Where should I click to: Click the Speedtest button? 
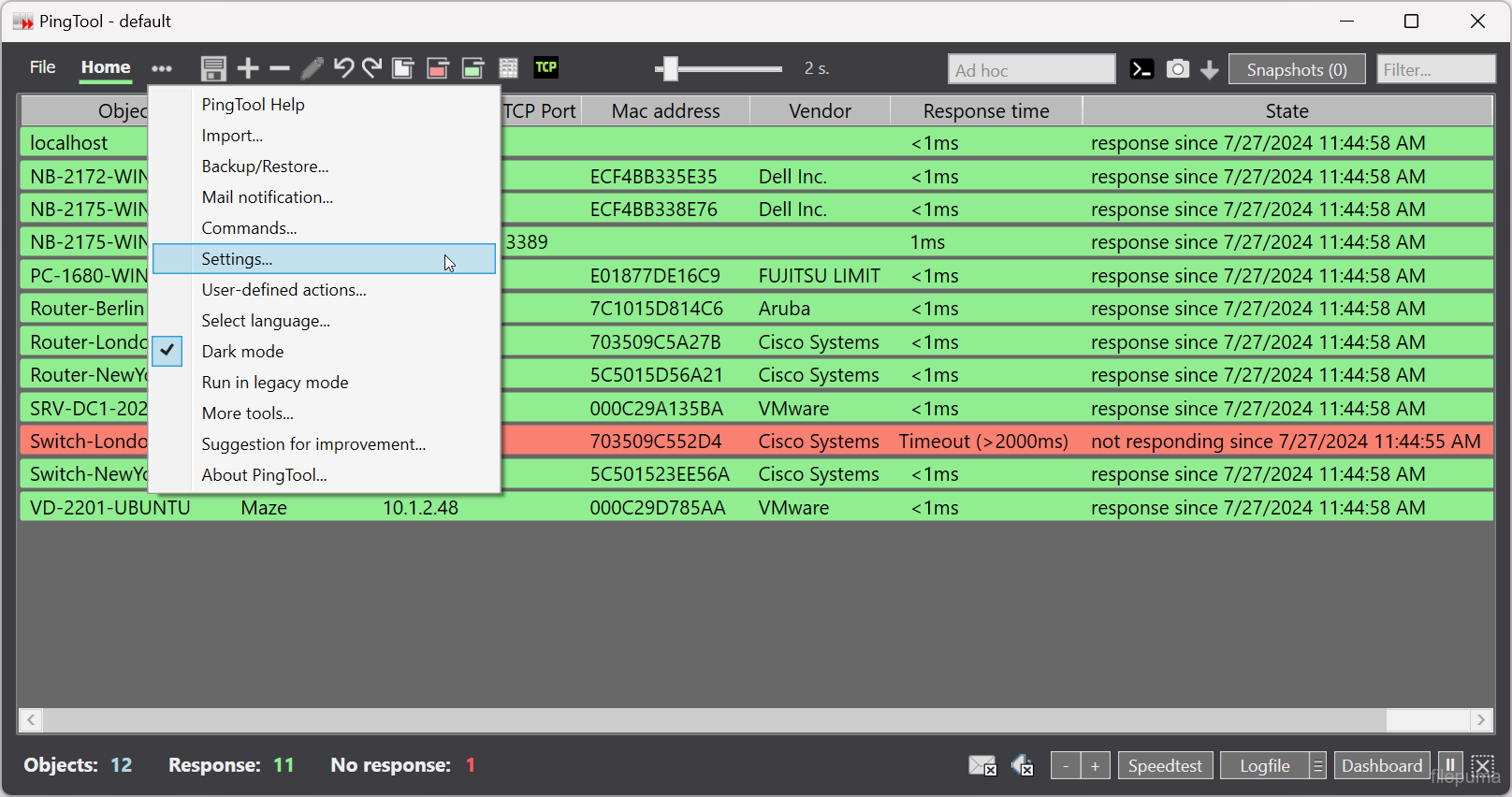[1165, 766]
